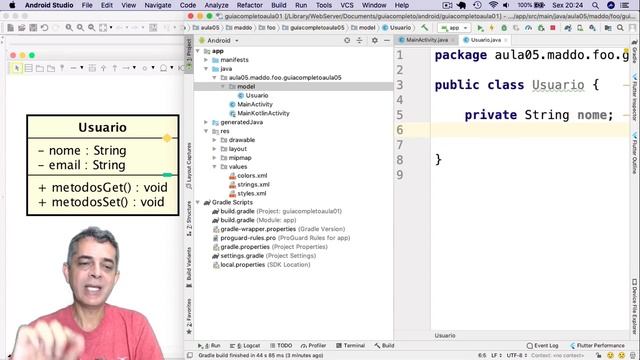Toggle the Structure side panel tab

189,219
